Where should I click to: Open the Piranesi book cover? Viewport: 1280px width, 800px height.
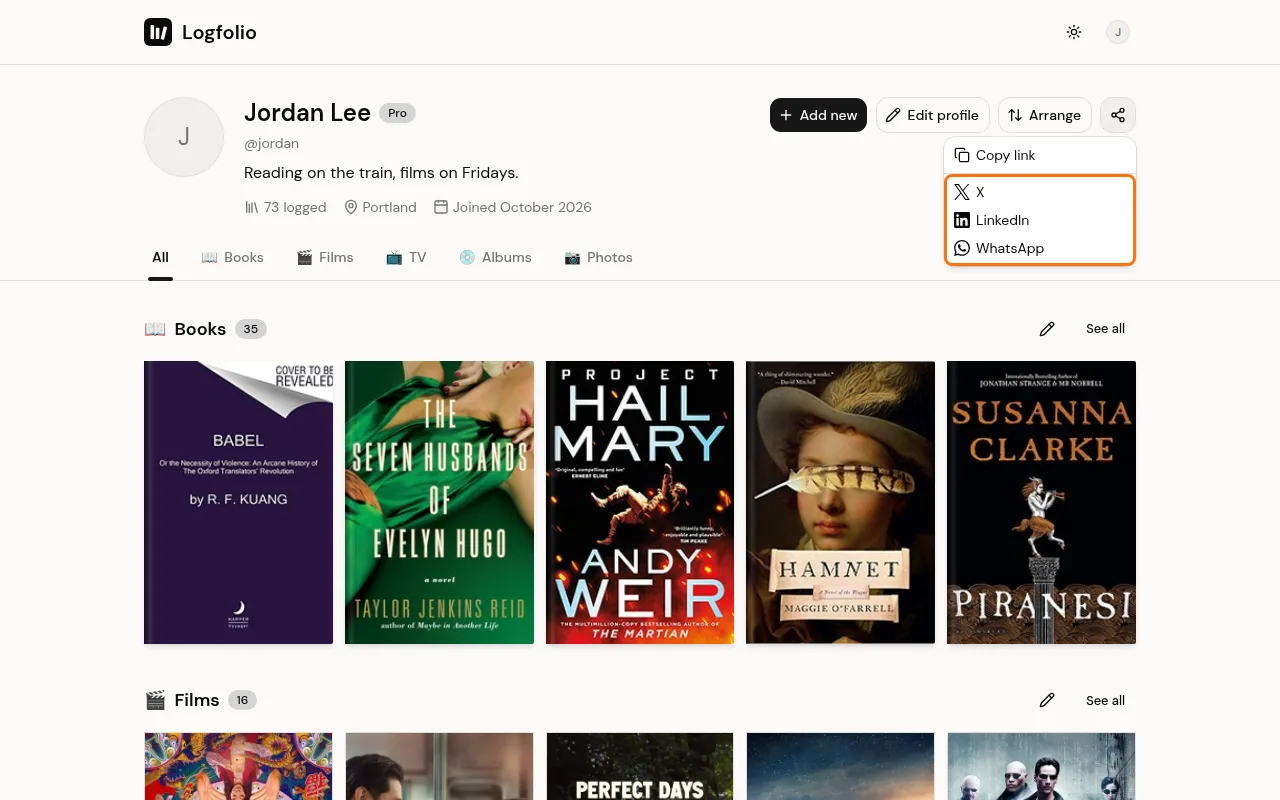point(1041,502)
